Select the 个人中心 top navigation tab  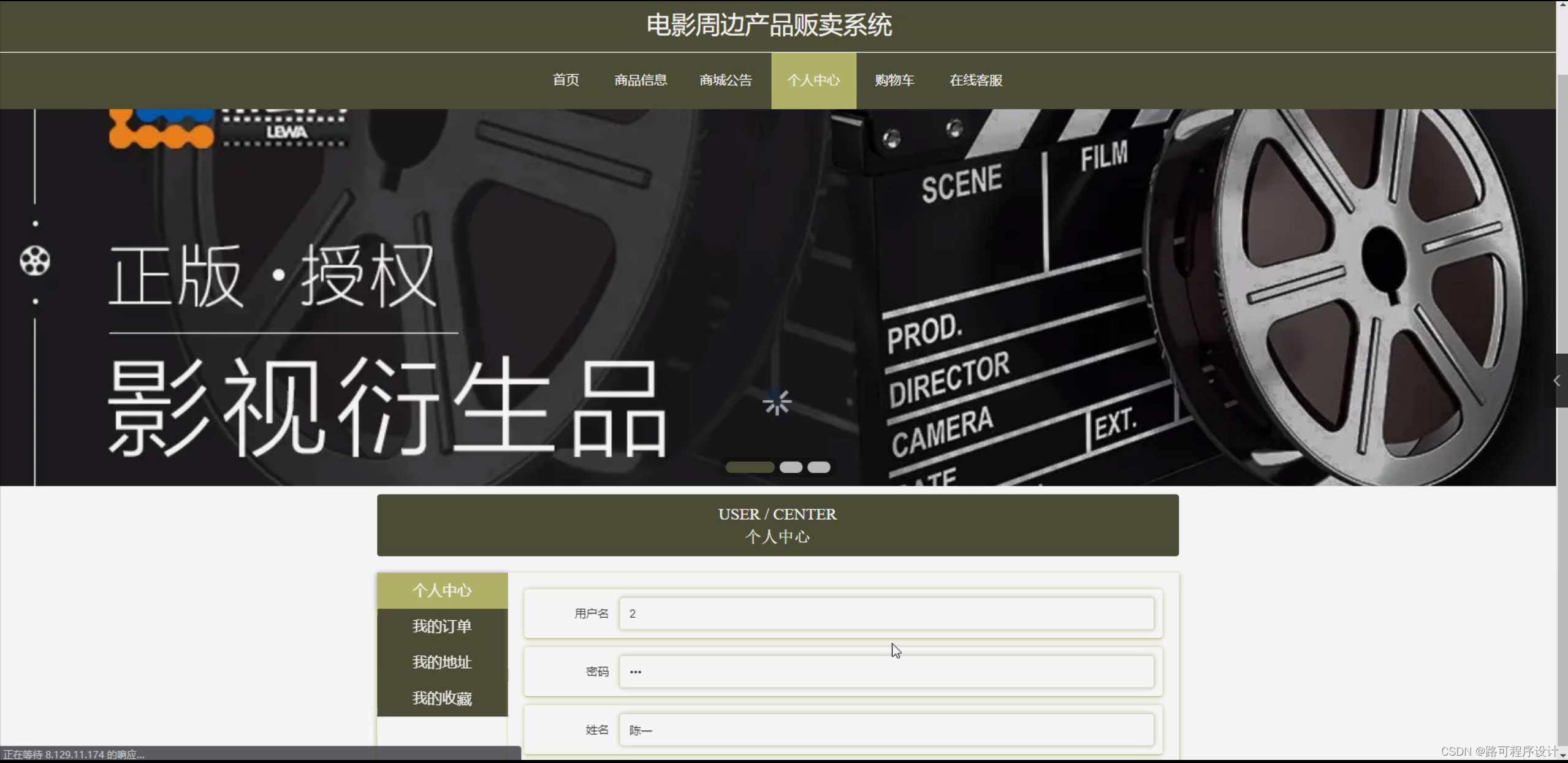point(813,80)
